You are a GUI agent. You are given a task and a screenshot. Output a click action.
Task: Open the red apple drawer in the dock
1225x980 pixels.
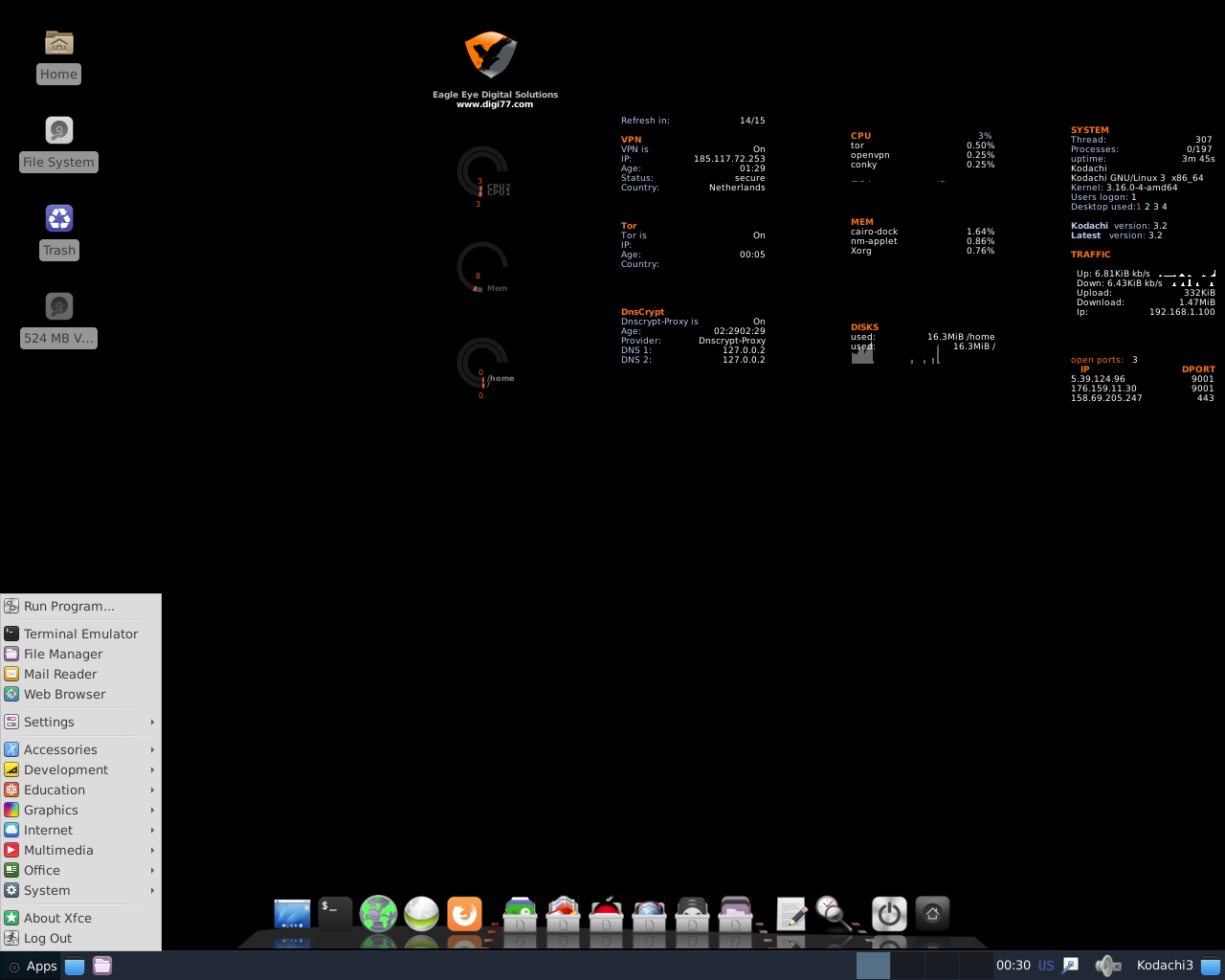point(606,914)
